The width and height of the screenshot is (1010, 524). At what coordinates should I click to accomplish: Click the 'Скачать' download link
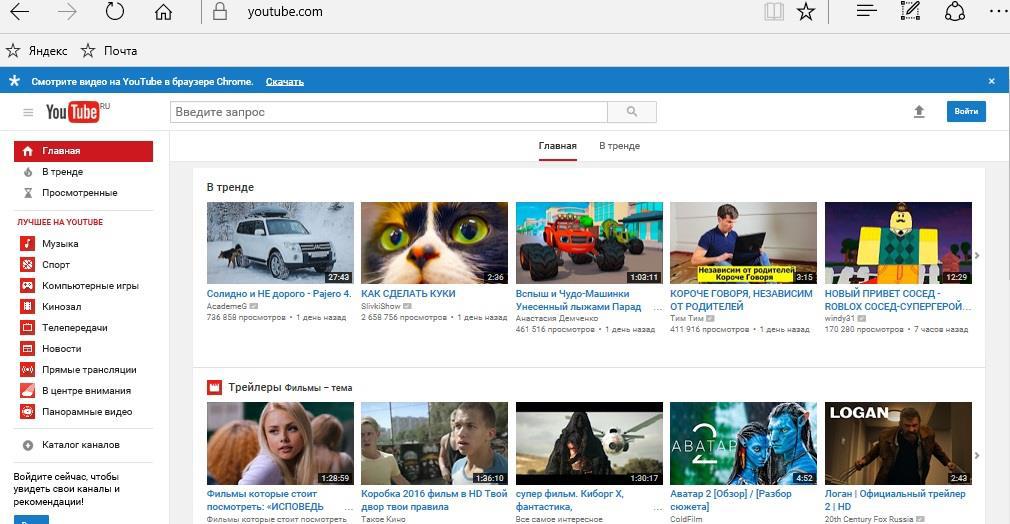click(x=284, y=81)
